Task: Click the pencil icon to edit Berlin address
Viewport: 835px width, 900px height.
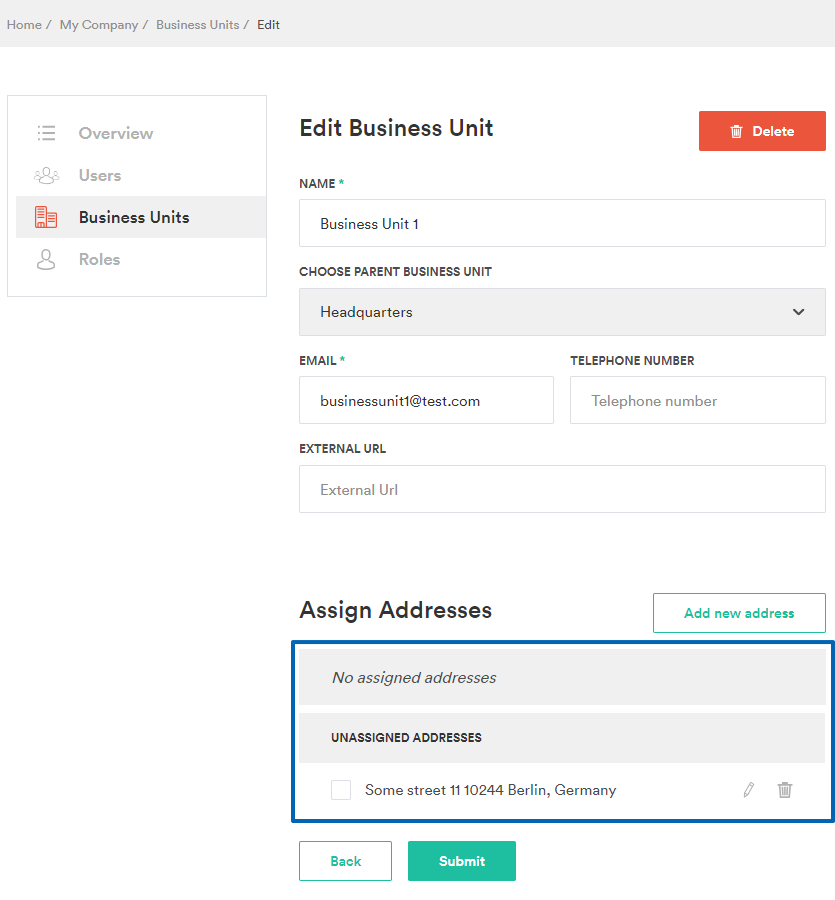Action: pyautogui.click(x=748, y=790)
